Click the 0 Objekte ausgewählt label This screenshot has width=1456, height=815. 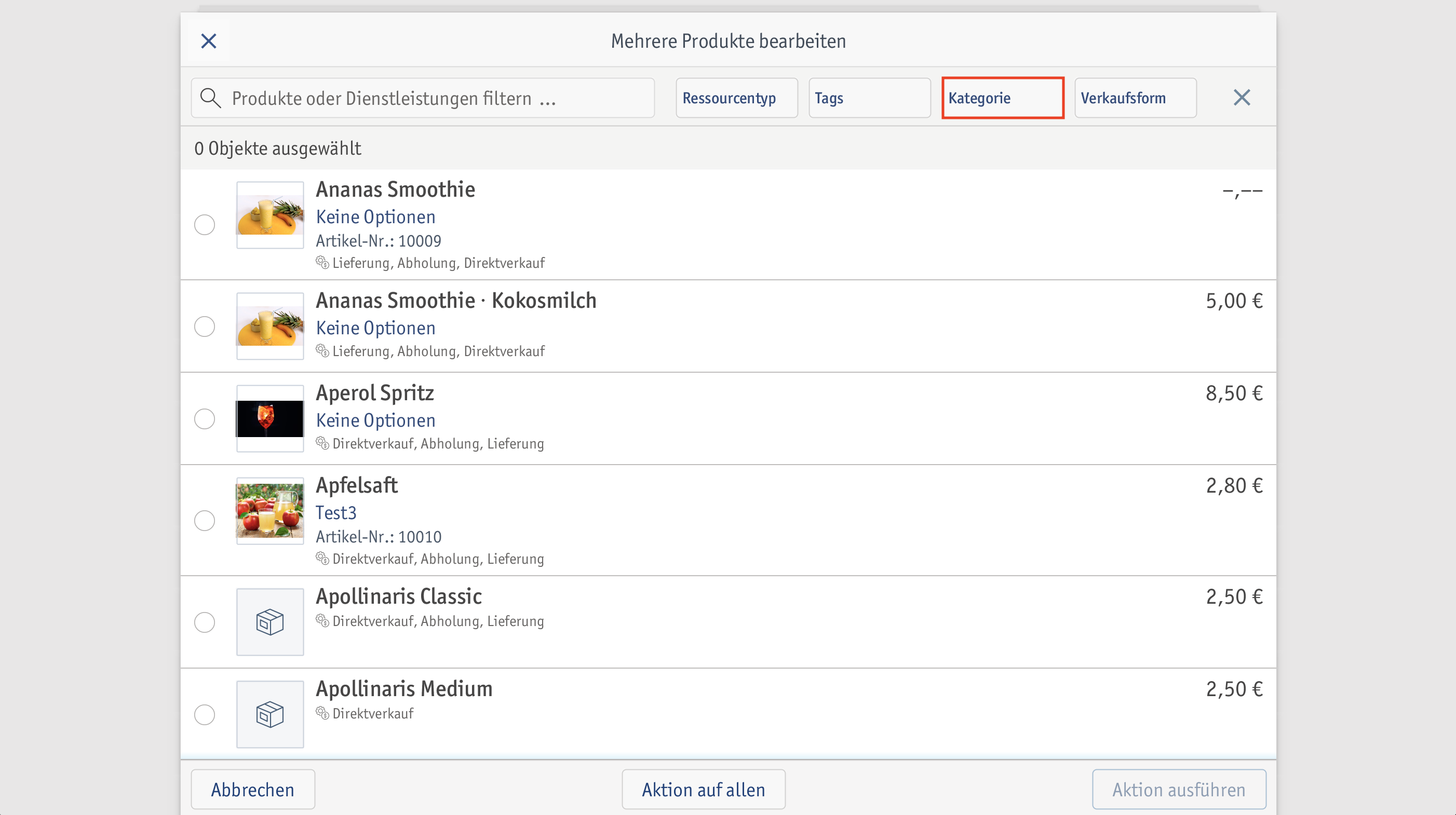(x=277, y=148)
